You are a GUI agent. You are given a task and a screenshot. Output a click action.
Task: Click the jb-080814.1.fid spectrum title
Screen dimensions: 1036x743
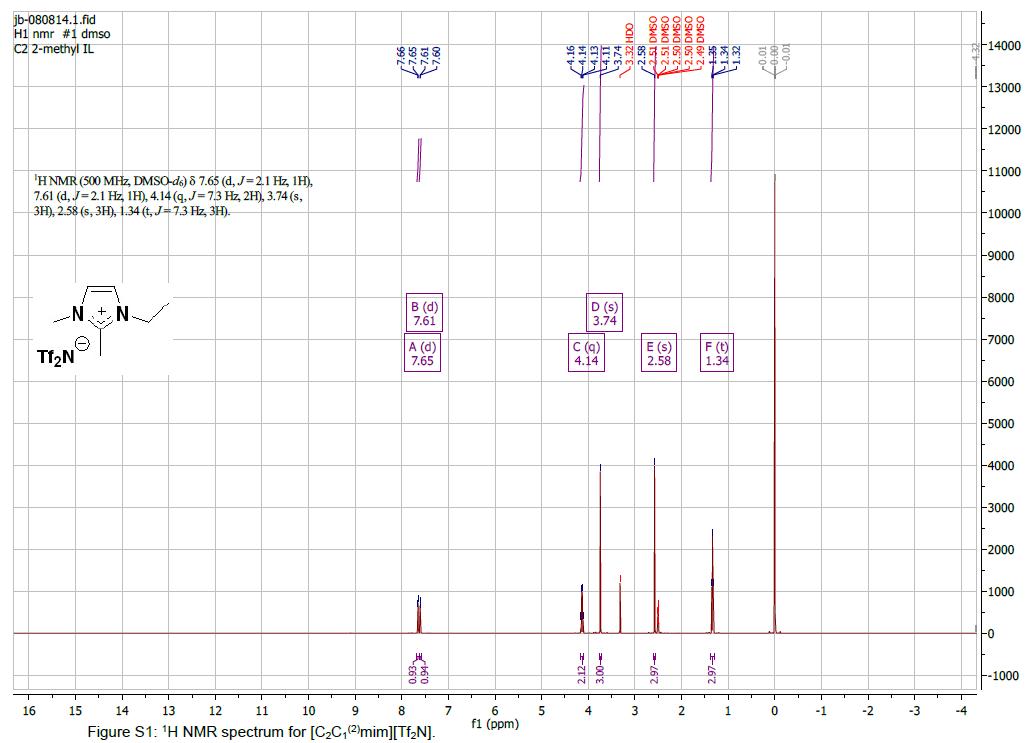pos(55,19)
